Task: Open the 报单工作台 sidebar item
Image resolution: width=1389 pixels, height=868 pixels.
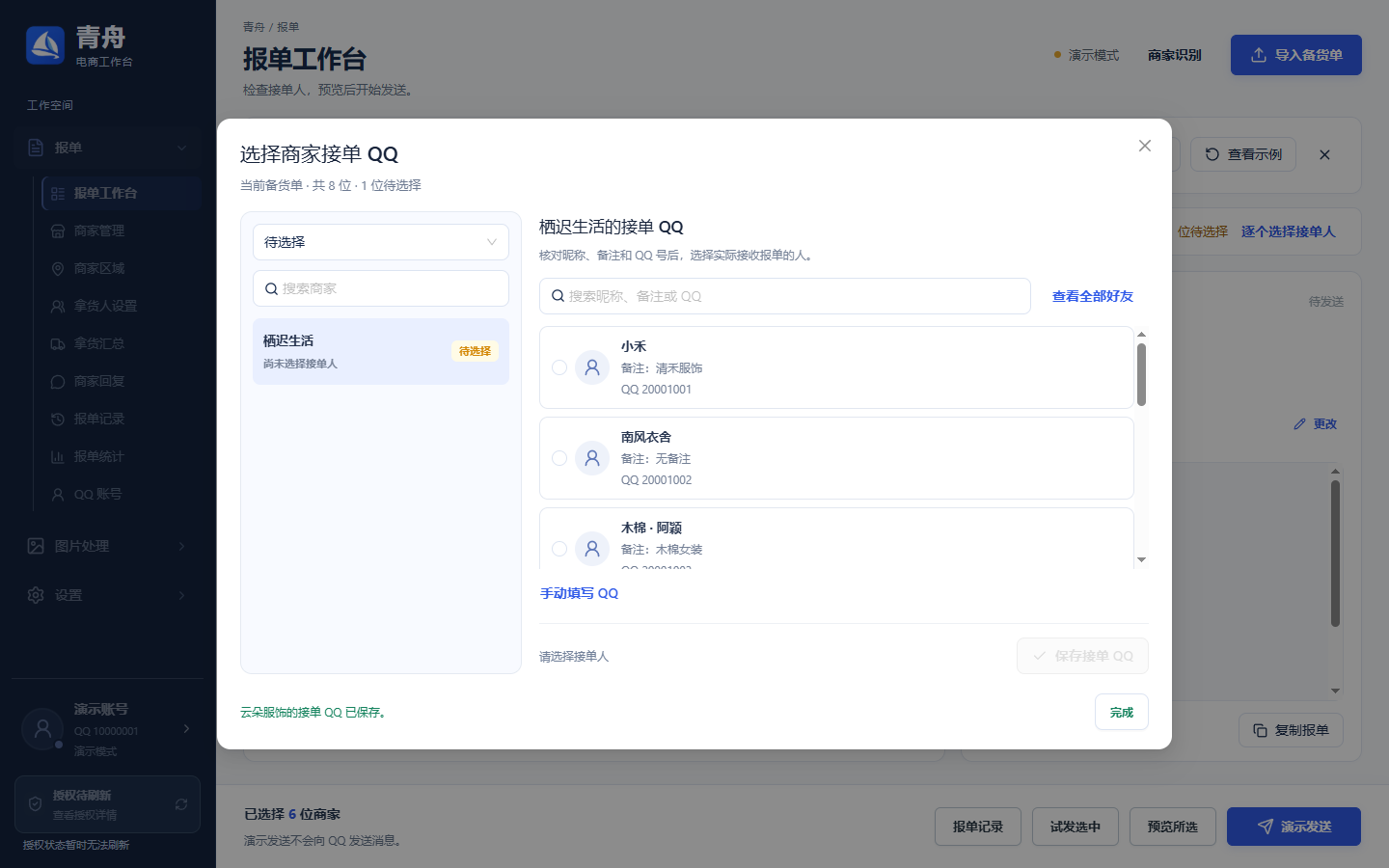Action: [122, 193]
